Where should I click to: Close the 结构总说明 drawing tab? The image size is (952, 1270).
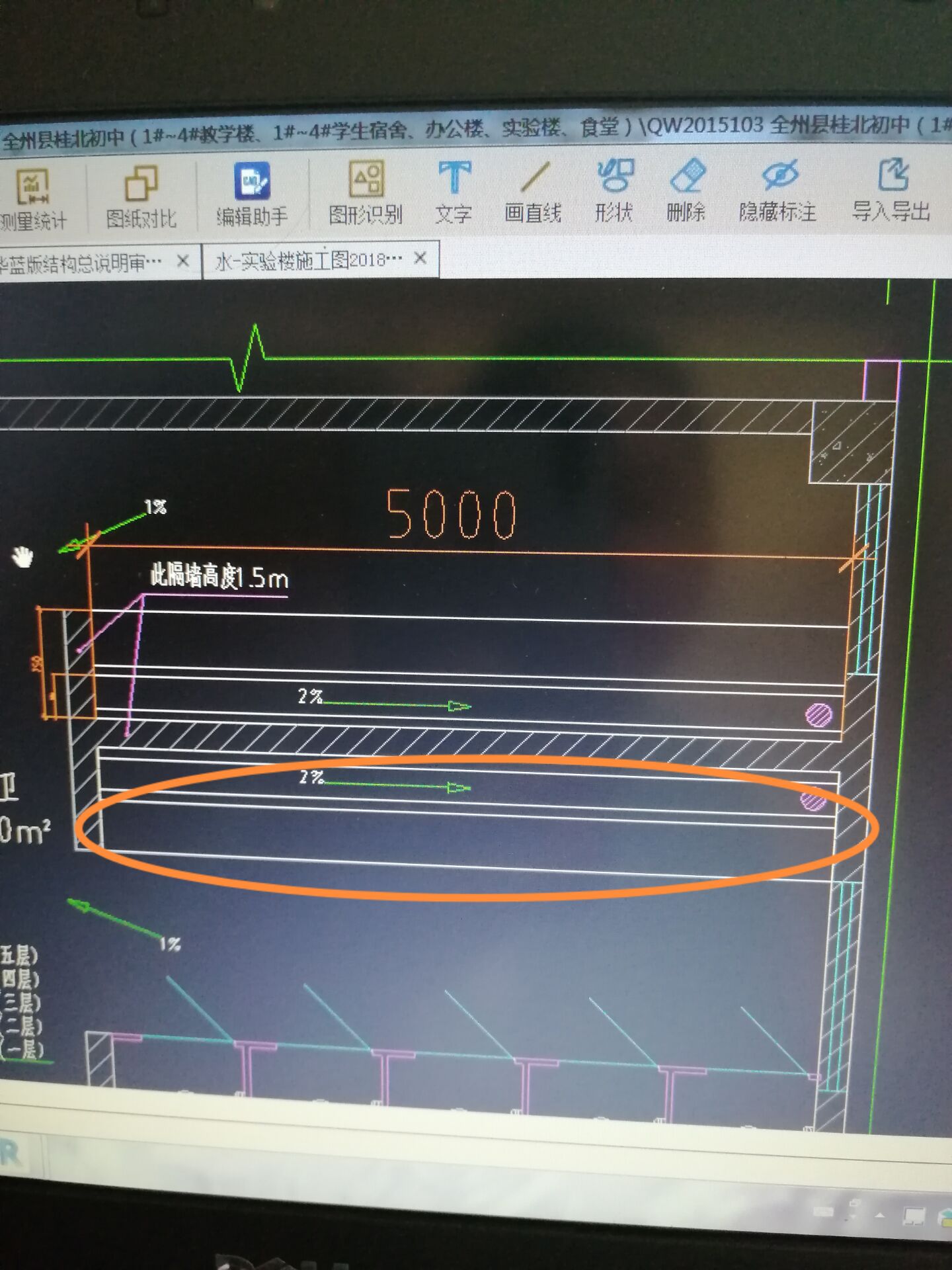183,261
